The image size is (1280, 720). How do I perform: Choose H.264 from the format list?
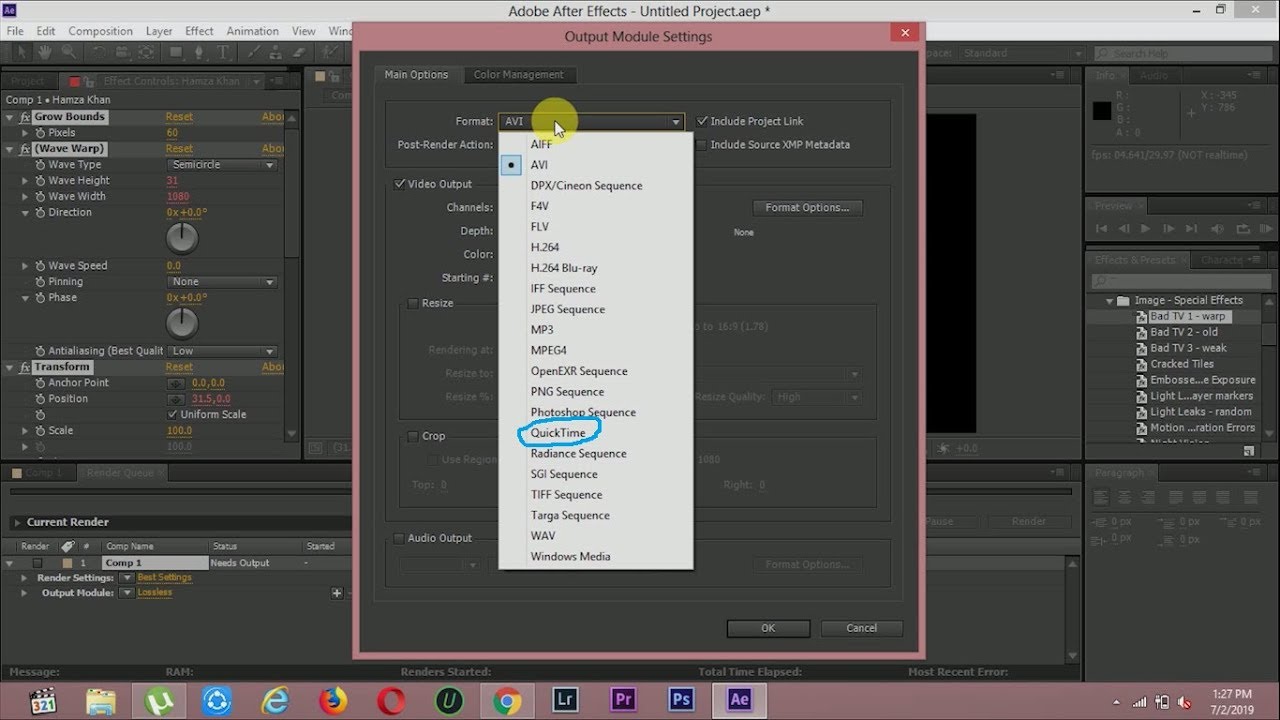coord(545,247)
